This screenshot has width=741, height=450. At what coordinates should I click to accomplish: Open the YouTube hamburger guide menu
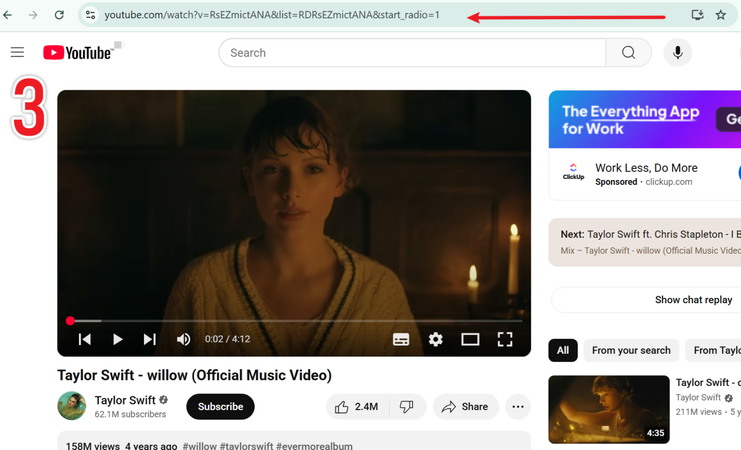(17, 52)
